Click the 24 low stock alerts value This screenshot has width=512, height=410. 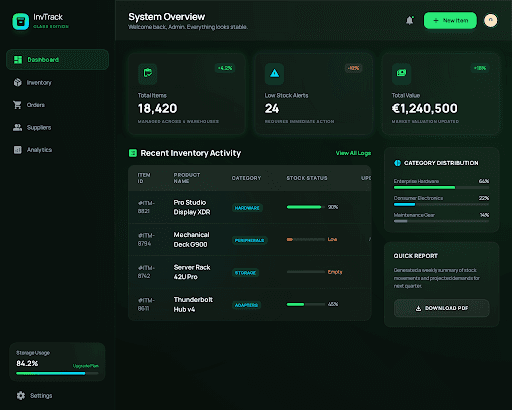click(x=272, y=108)
